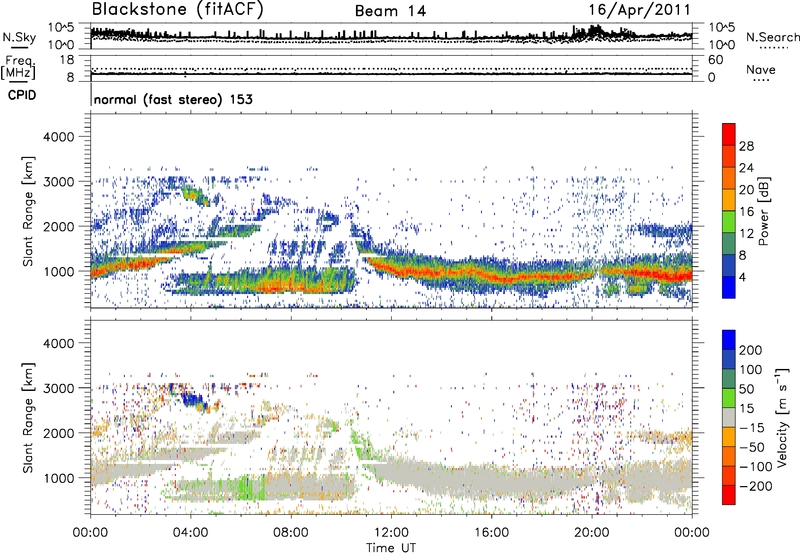Click the 16:00 time tick label
Viewport: 800px width, 554px height.
tap(491, 533)
